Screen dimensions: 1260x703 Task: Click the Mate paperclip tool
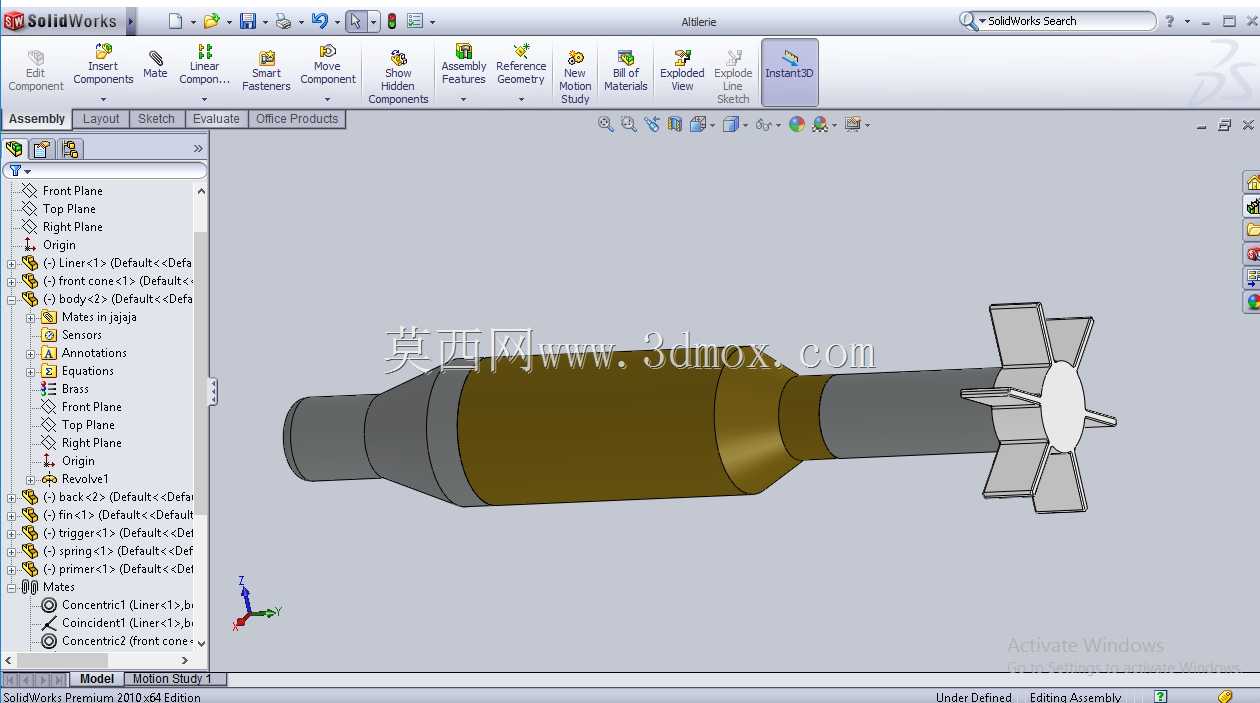click(x=155, y=65)
